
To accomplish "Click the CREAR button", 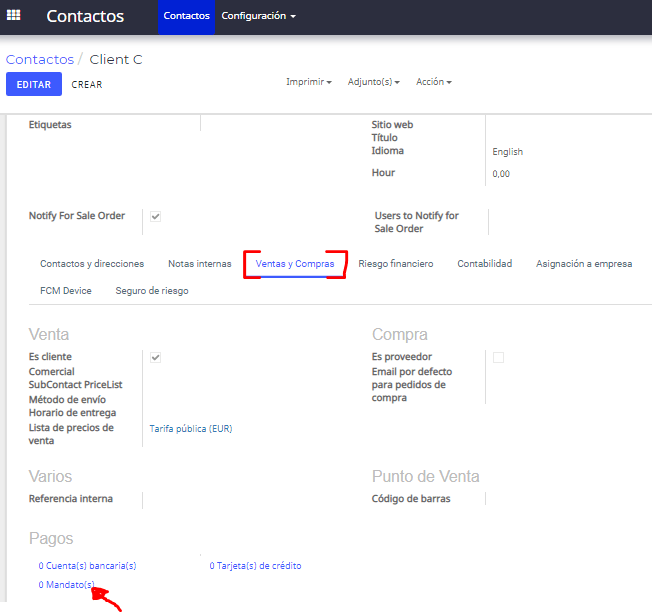I will 86,84.
